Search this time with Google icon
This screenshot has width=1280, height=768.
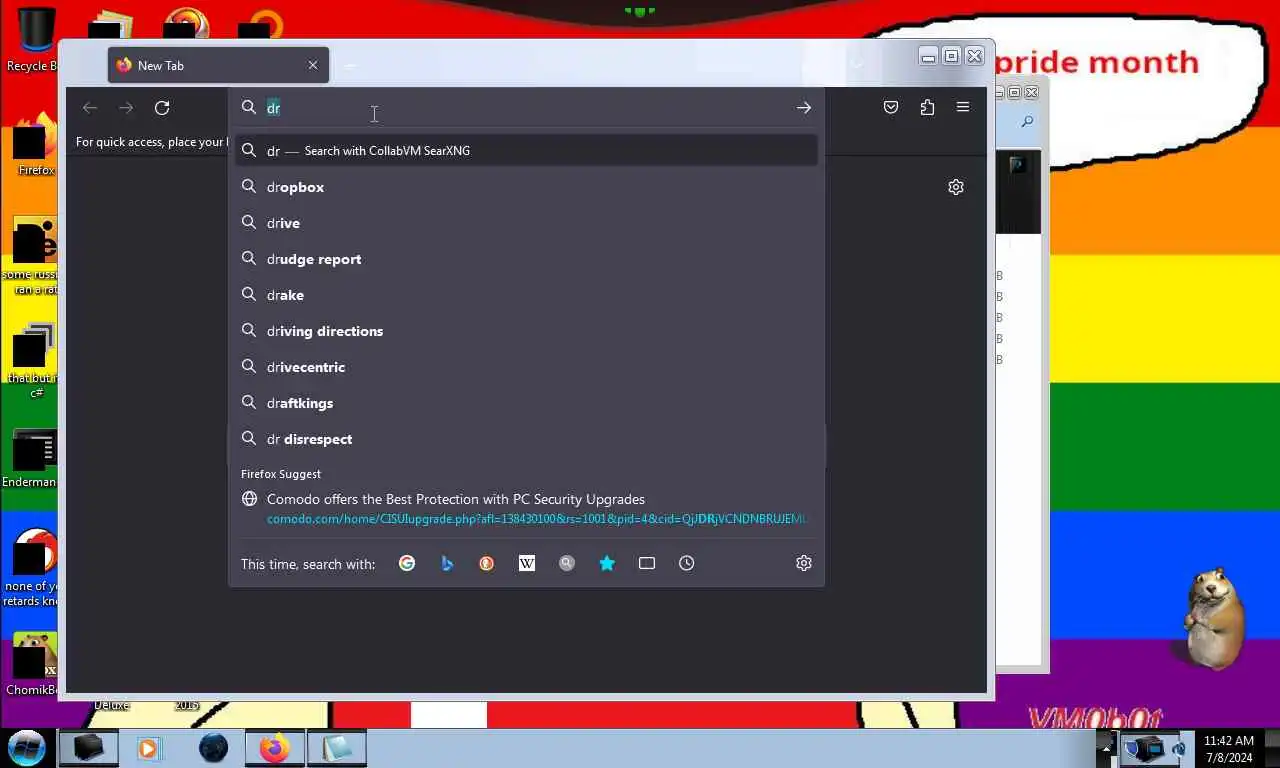click(x=407, y=564)
